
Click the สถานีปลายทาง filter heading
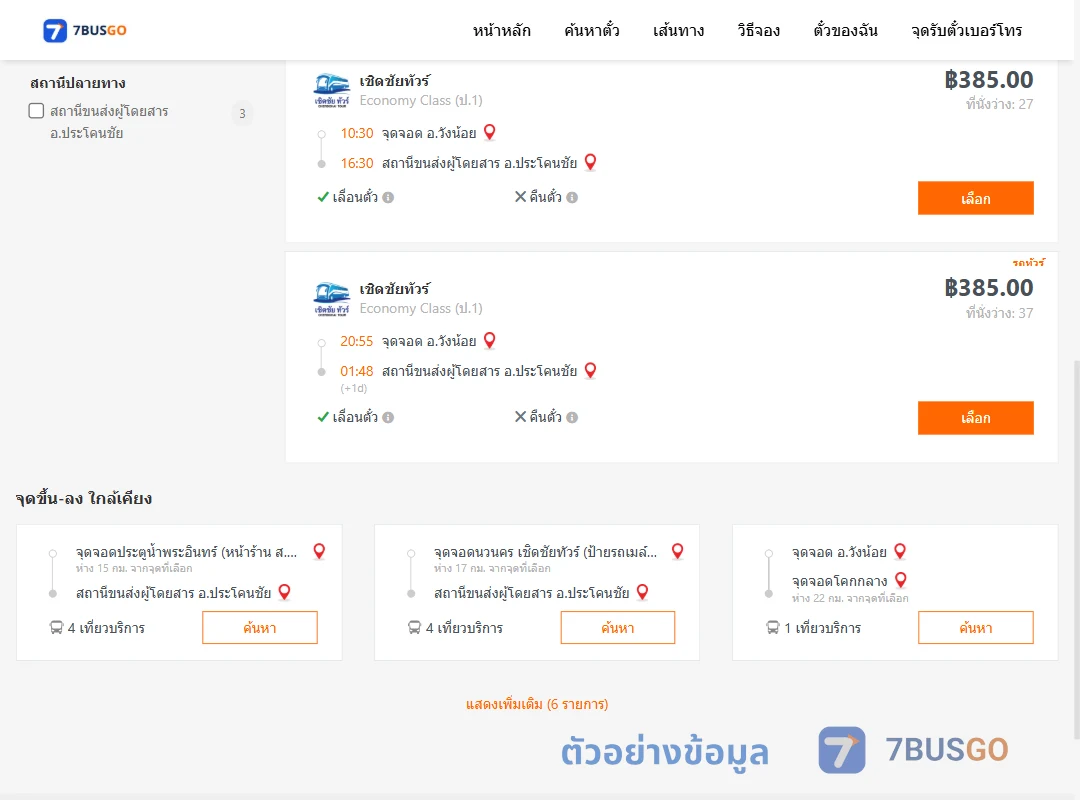coord(78,83)
